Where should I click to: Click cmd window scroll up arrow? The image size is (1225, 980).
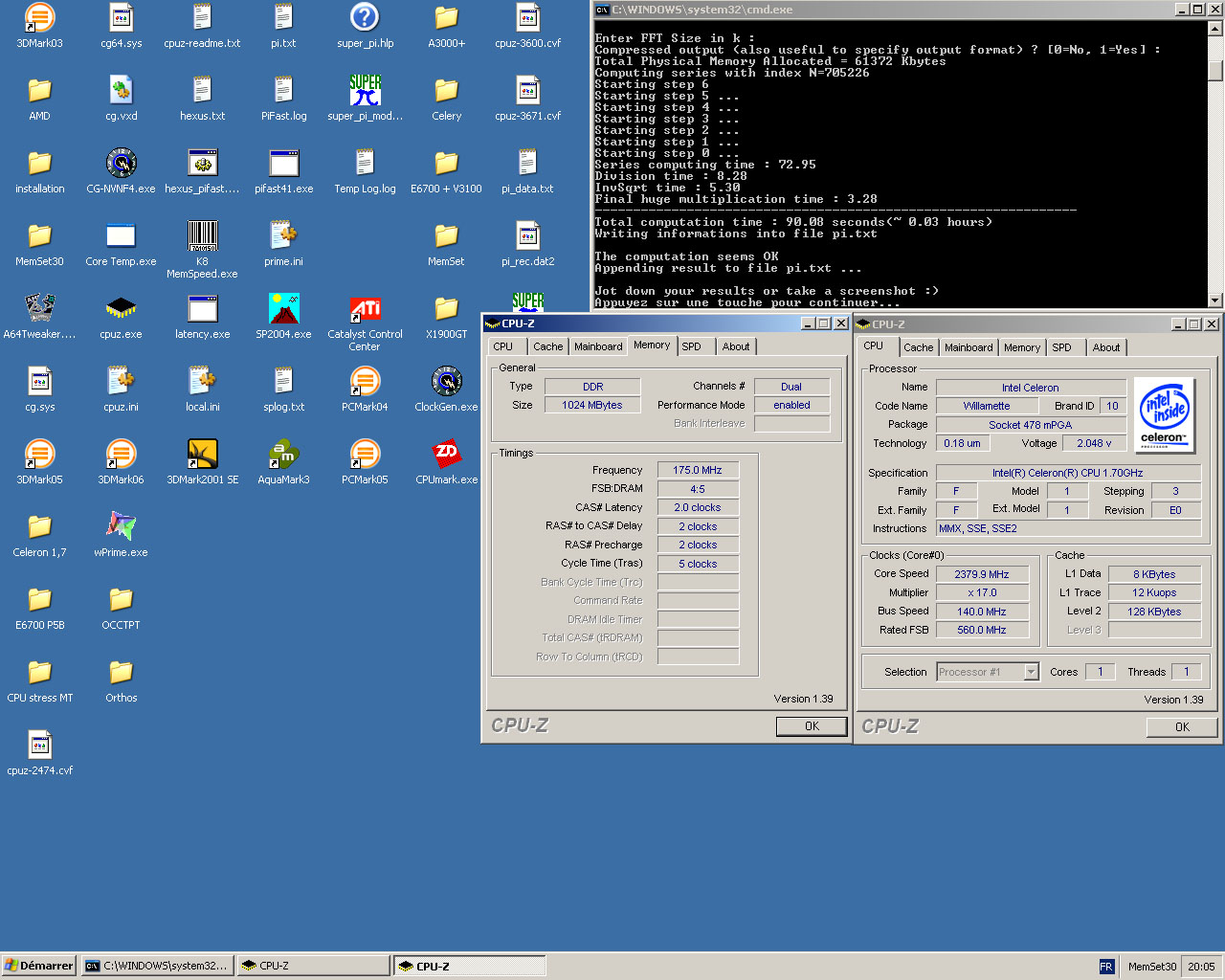(1215, 29)
